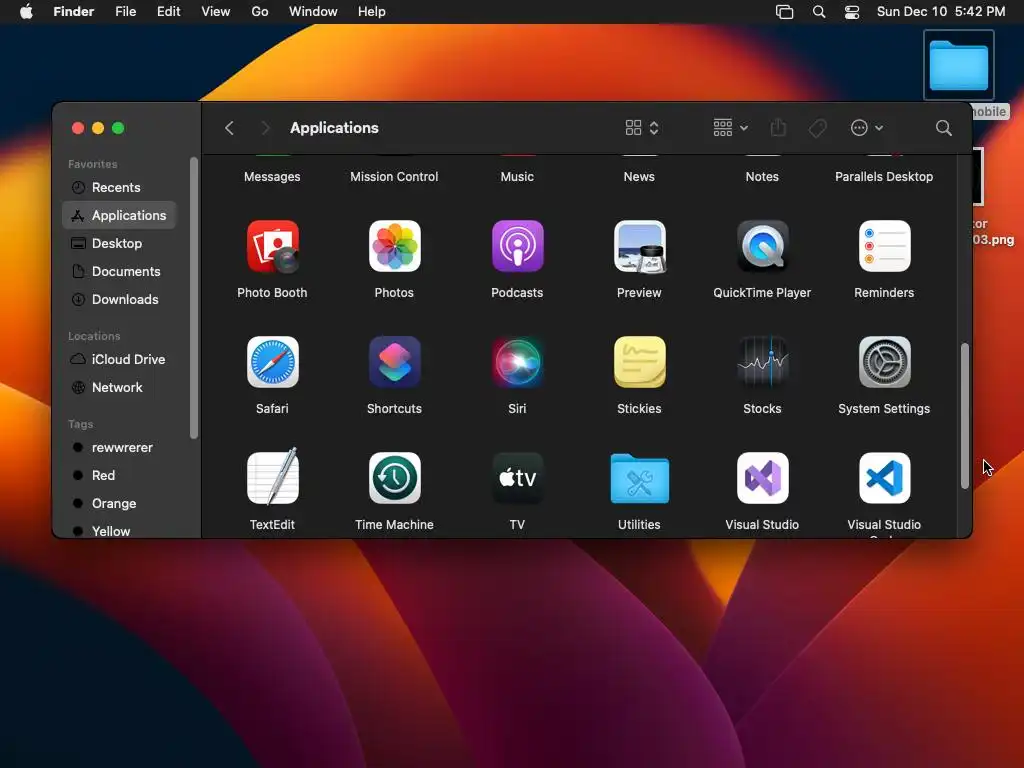Viewport: 1024px width, 768px height.
Task: Open the icon view switcher dropdown
Action: click(x=642, y=127)
